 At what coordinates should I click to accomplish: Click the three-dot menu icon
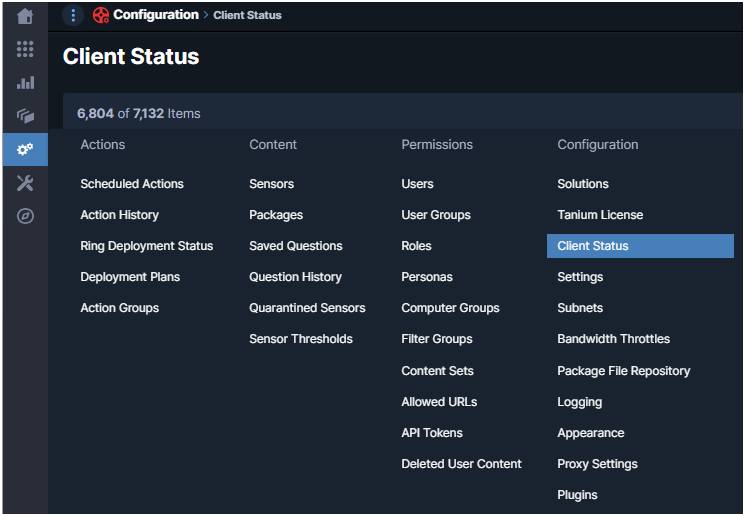coord(73,15)
